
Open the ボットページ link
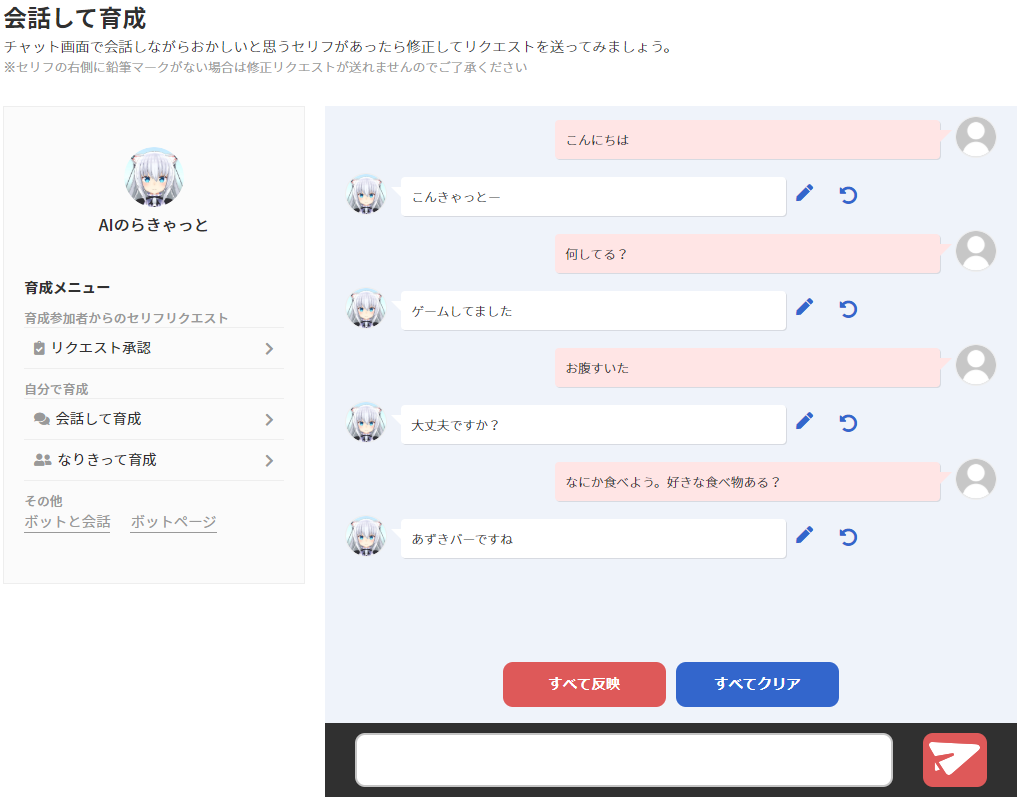pos(173,522)
